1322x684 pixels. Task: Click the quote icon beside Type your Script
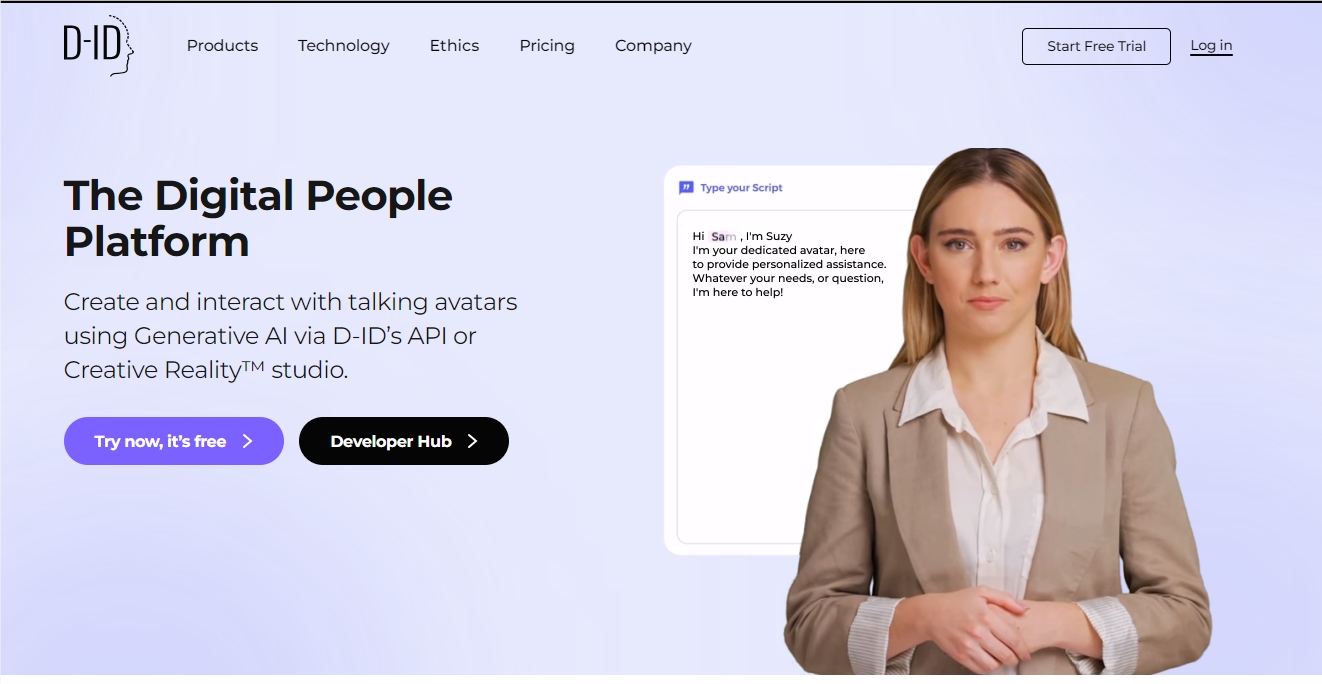686,187
